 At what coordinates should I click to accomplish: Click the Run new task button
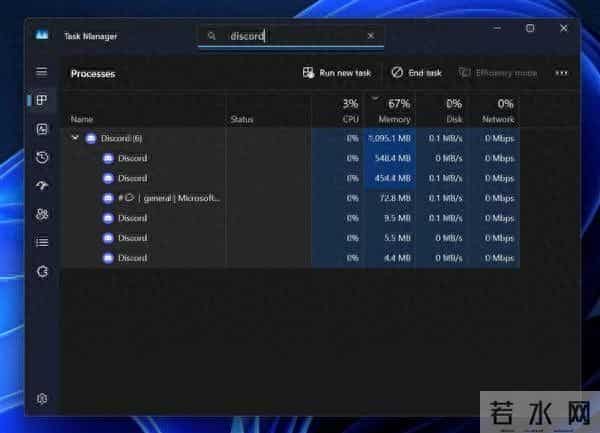(x=337, y=73)
